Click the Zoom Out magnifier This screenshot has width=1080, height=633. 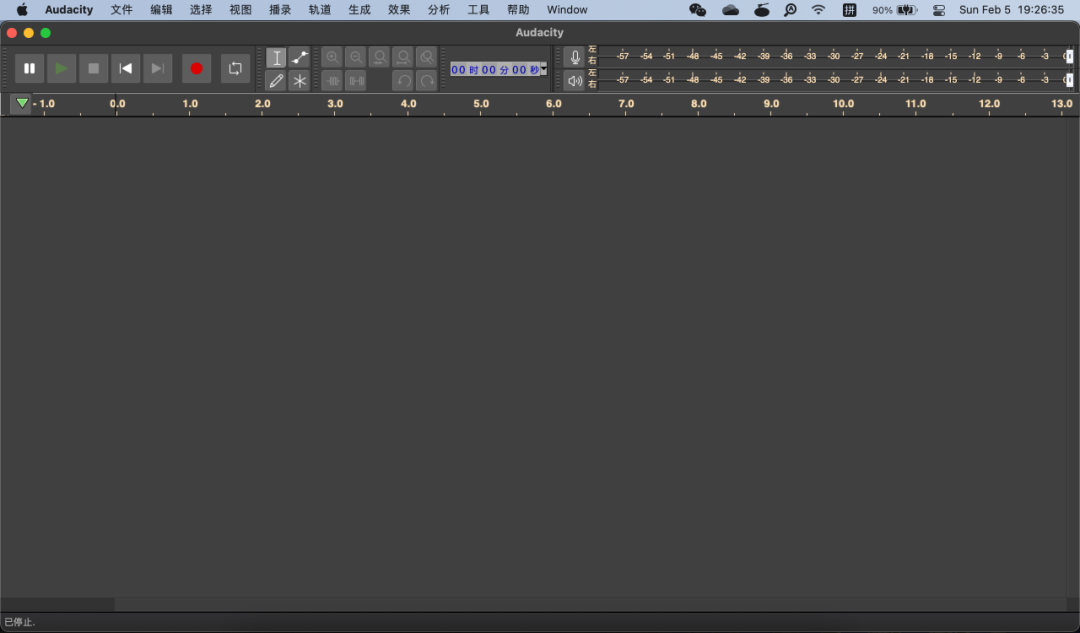click(355, 58)
